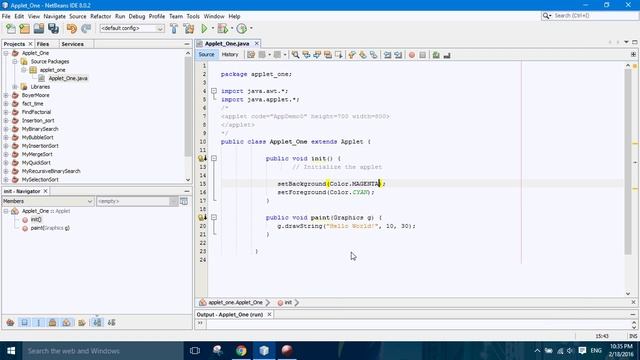Image resolution: width=640 pixels, height=360 pixels.
Task: Click the editor vertical scrollbar
Action: point(628,161)
